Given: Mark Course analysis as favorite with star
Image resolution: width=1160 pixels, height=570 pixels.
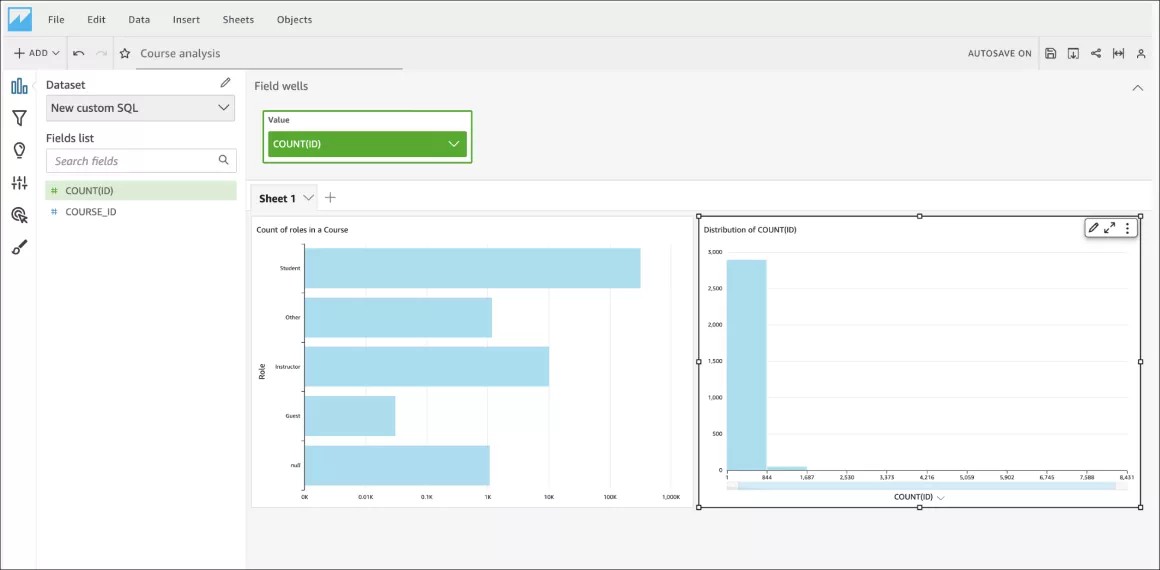Looking at the screenshot, I should pyautogui.click(x=125, y=53).
